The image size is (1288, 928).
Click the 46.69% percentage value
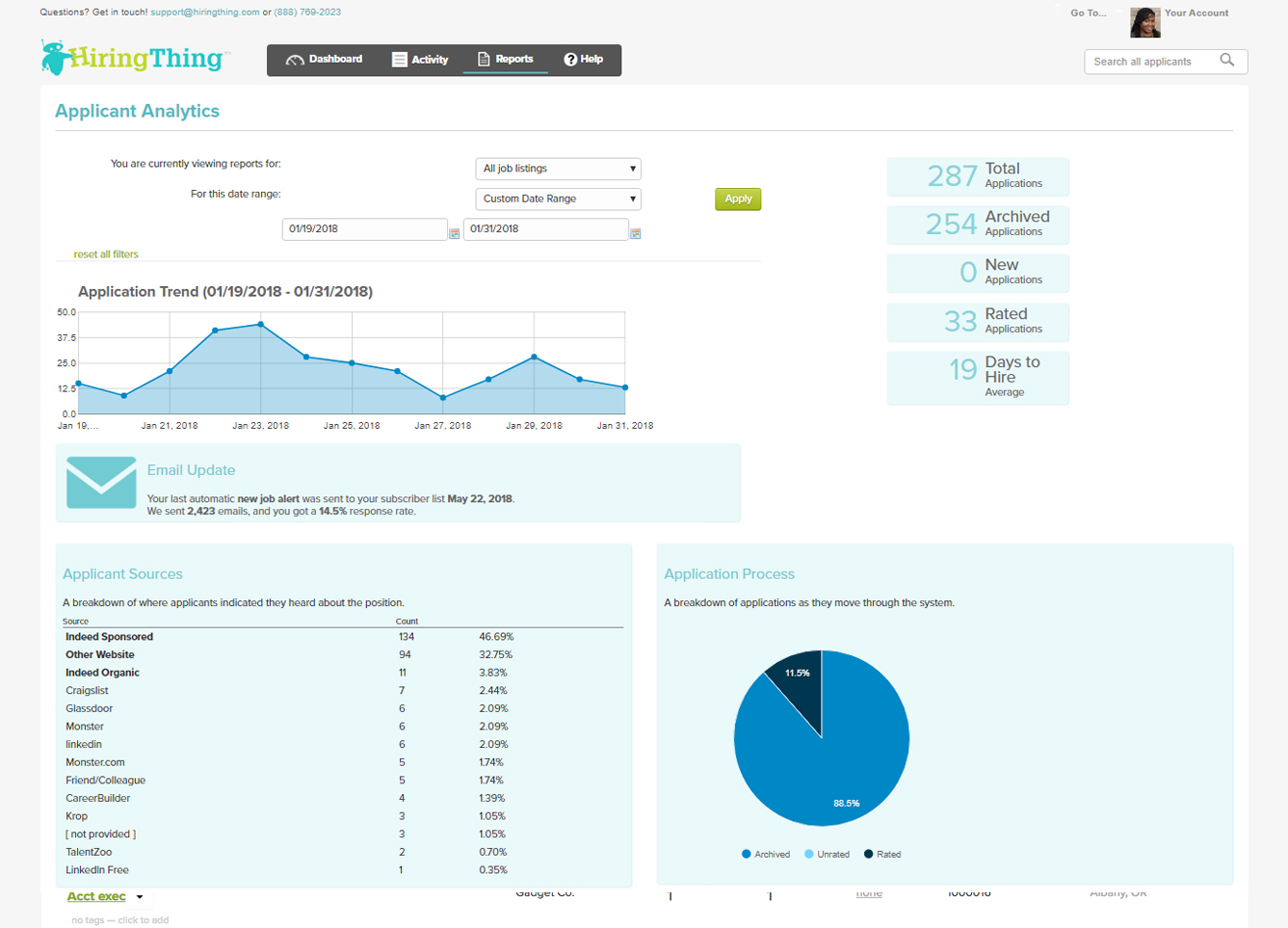click(496, 637)
